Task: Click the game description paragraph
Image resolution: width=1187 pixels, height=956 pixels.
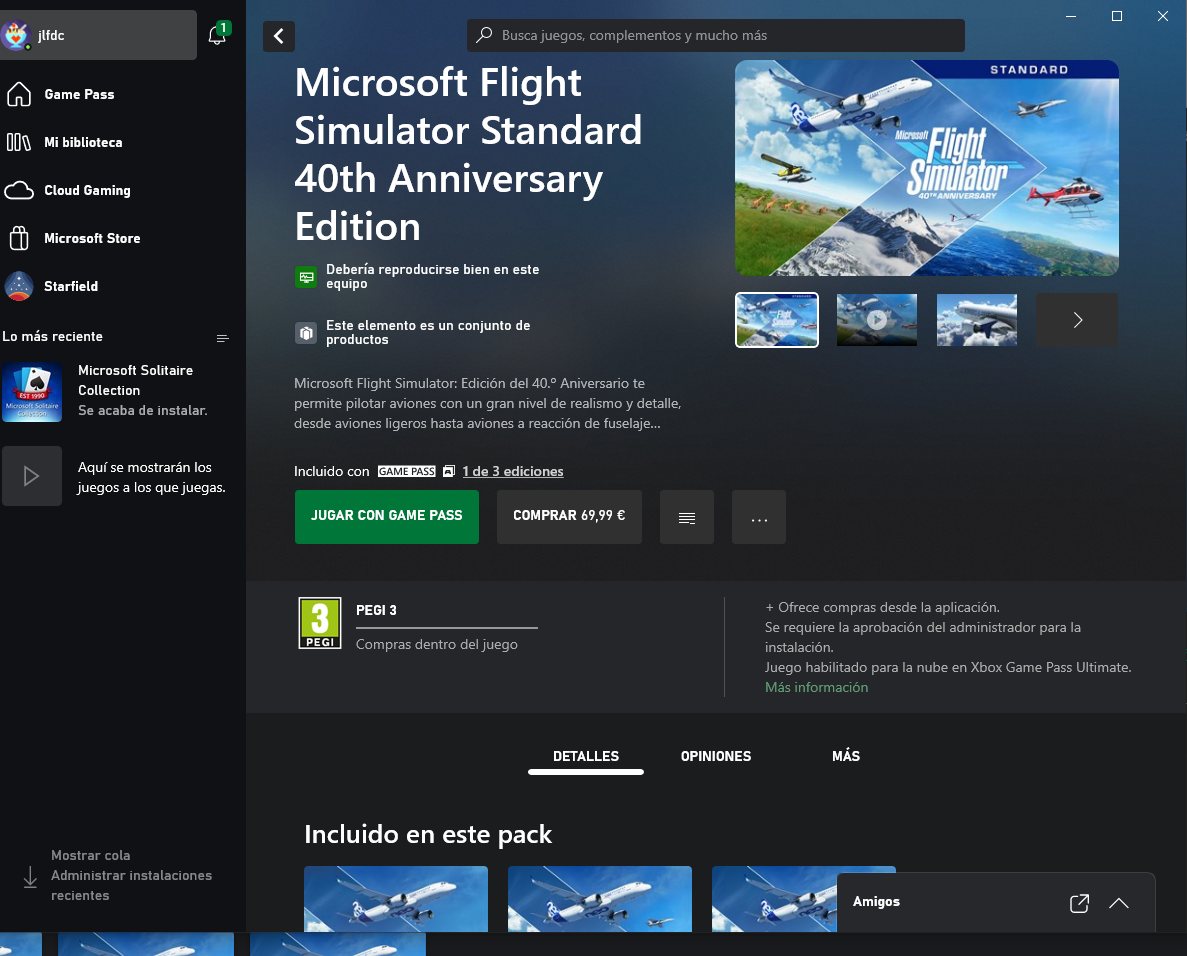Action: pos(488,403)
